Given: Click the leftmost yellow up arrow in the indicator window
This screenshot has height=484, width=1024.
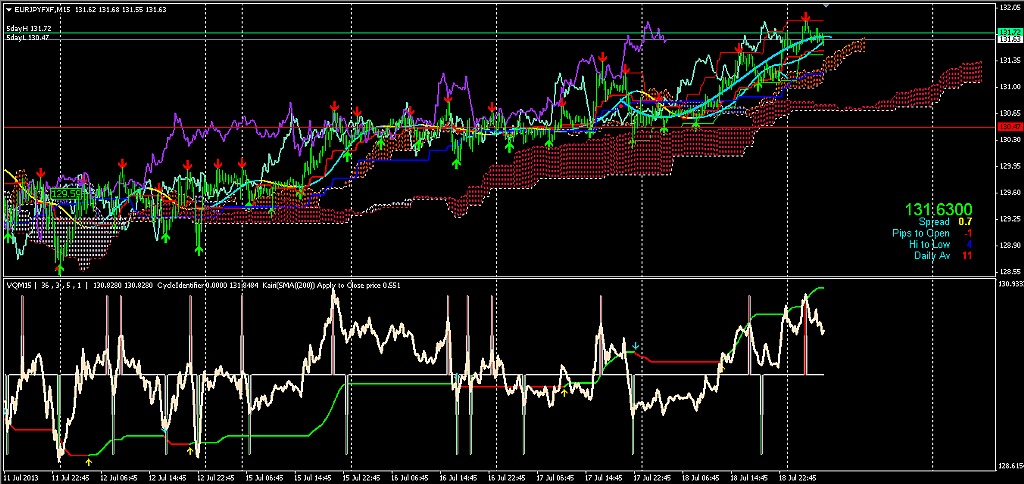Looking at the screenshot, I should [89, 461].
